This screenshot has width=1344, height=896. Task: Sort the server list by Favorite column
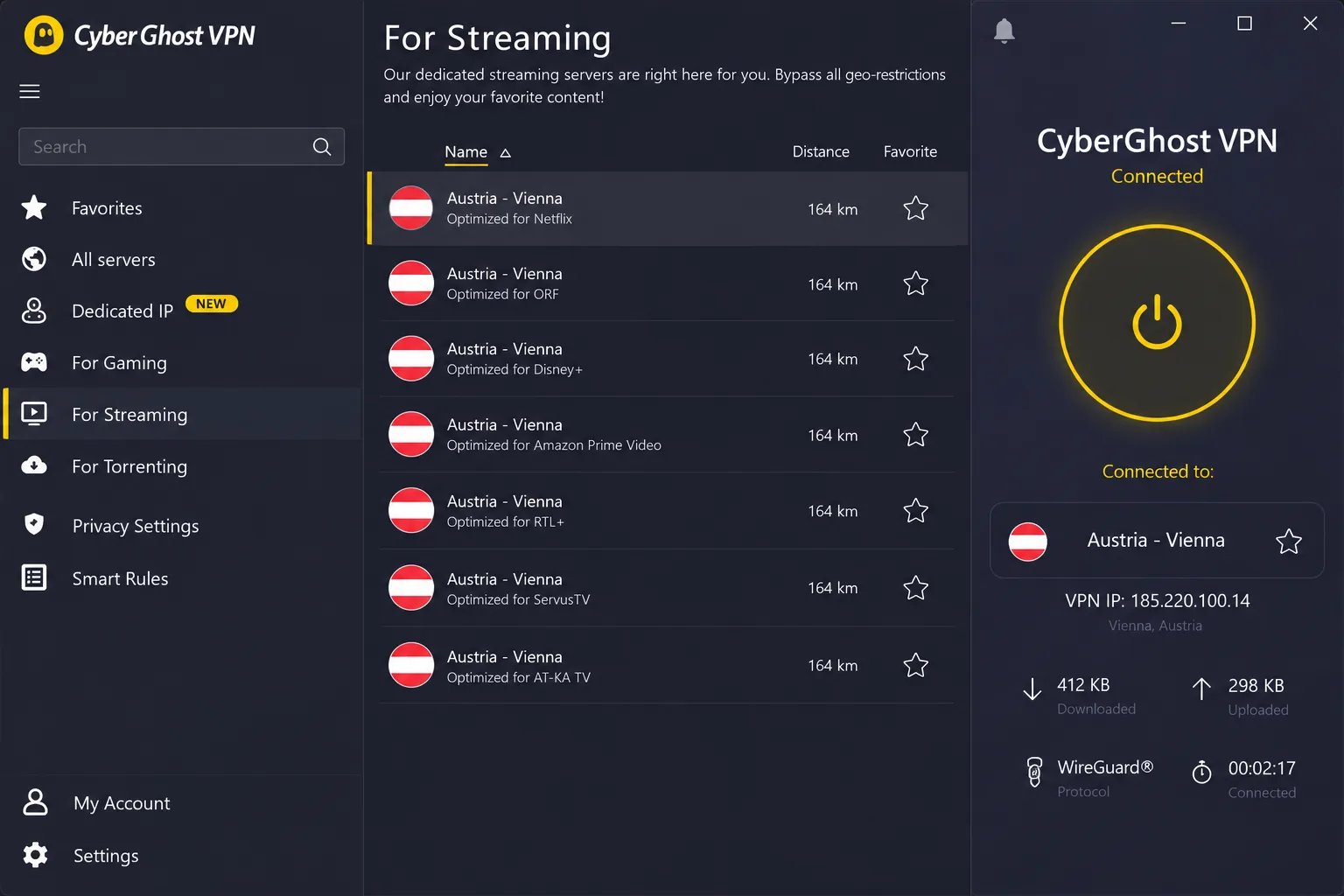(x=910, y=151)
